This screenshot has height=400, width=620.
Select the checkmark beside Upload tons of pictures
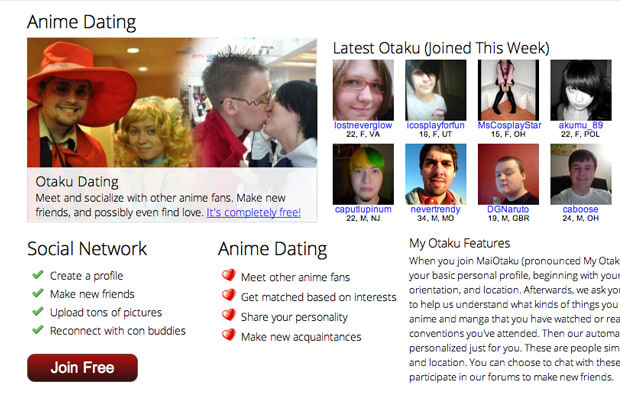click(38, 311)
